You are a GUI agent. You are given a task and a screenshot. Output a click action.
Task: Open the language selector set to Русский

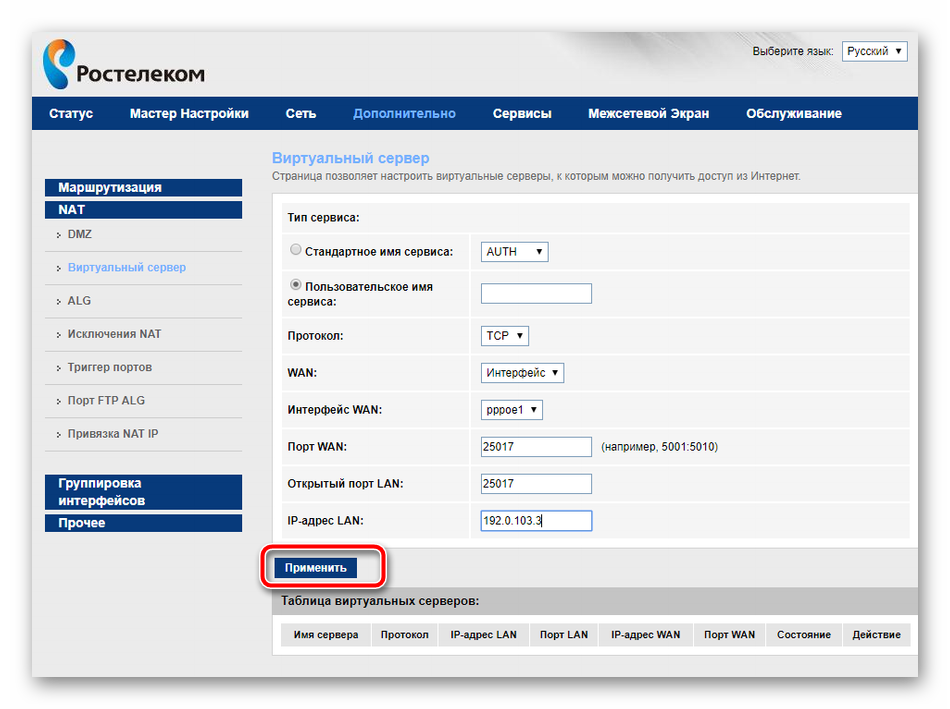pyautogui.click(x=874, y=51)
